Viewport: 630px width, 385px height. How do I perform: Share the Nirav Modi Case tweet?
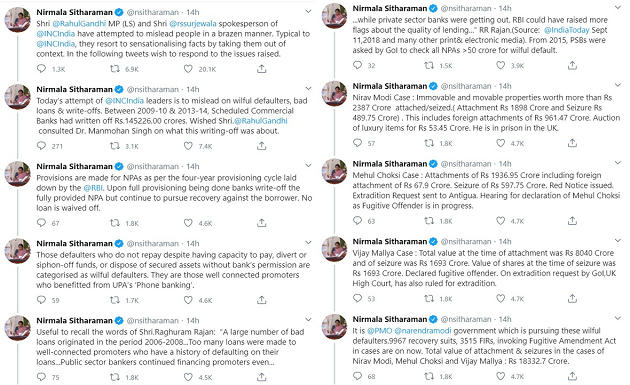pyautogui.click(x=572, y=143)
